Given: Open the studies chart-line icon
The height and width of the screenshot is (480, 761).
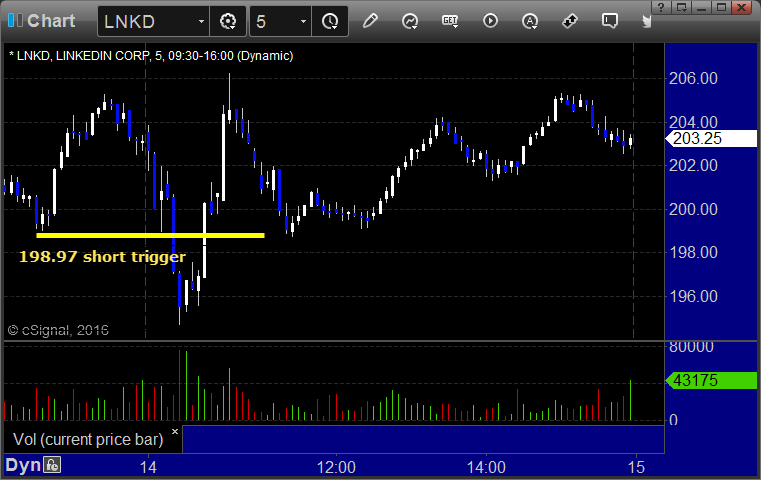Looking at the screenshot, I should tap(410, 21).
